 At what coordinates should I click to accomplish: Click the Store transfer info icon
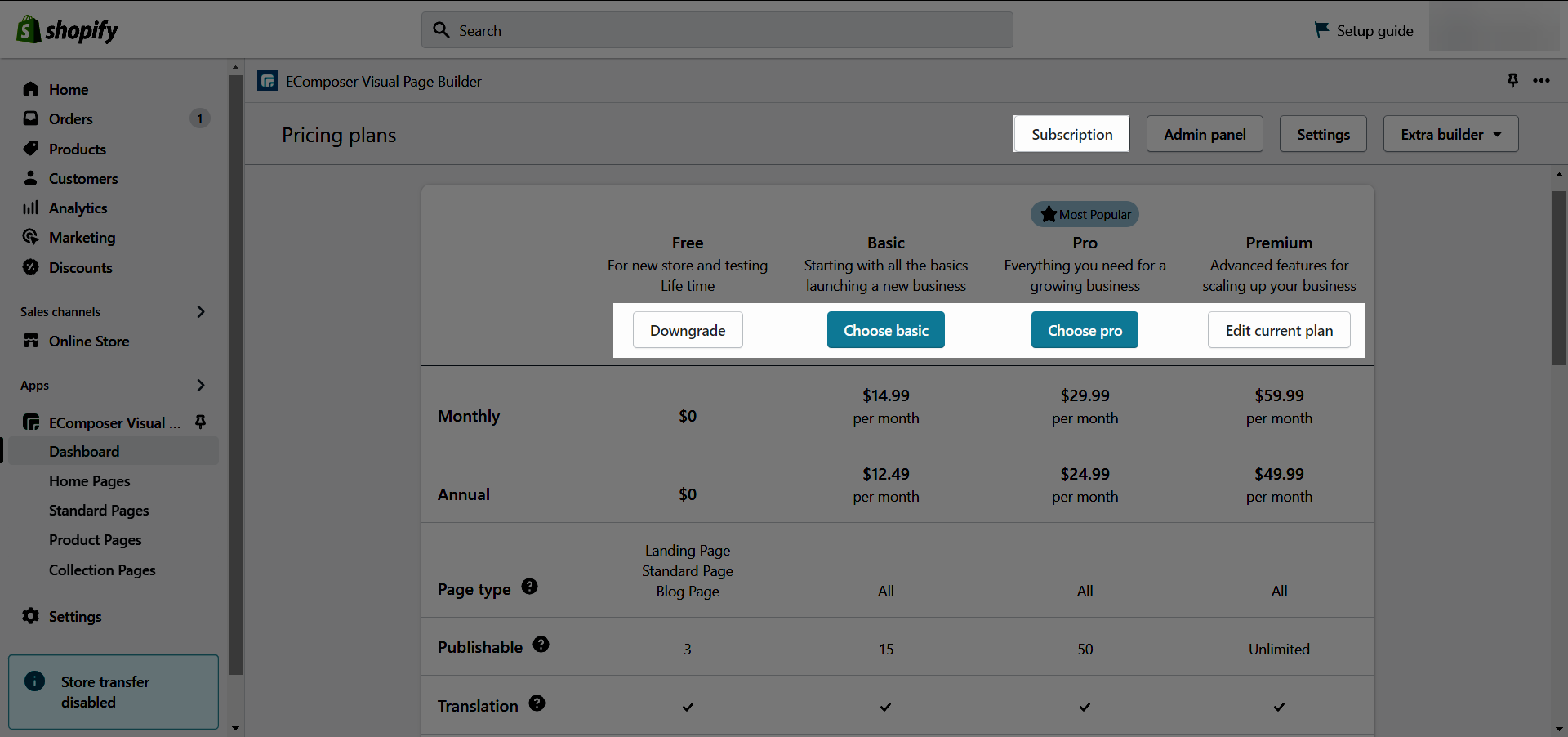click(34, 681)
